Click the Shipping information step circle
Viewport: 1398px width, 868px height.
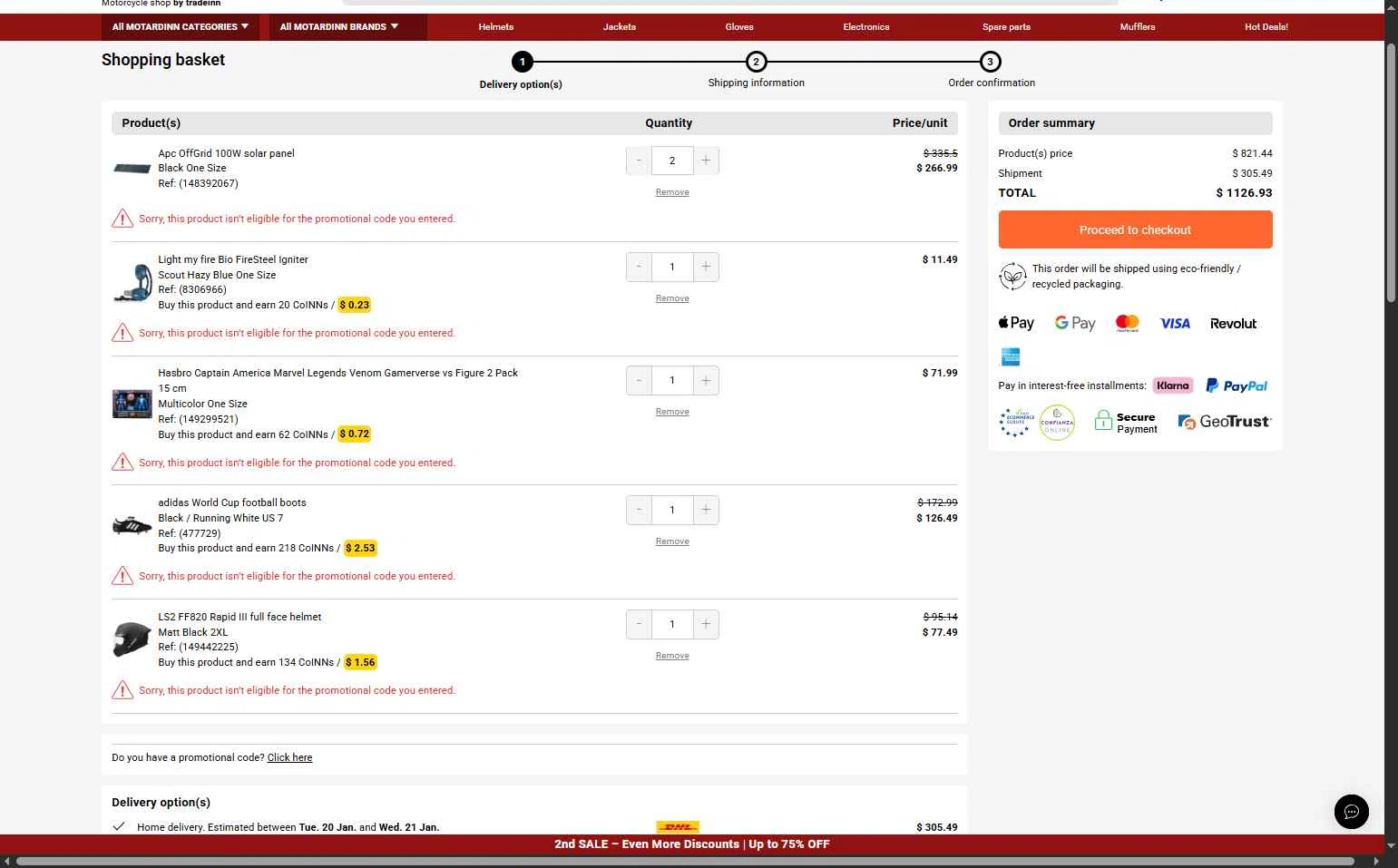756,62
